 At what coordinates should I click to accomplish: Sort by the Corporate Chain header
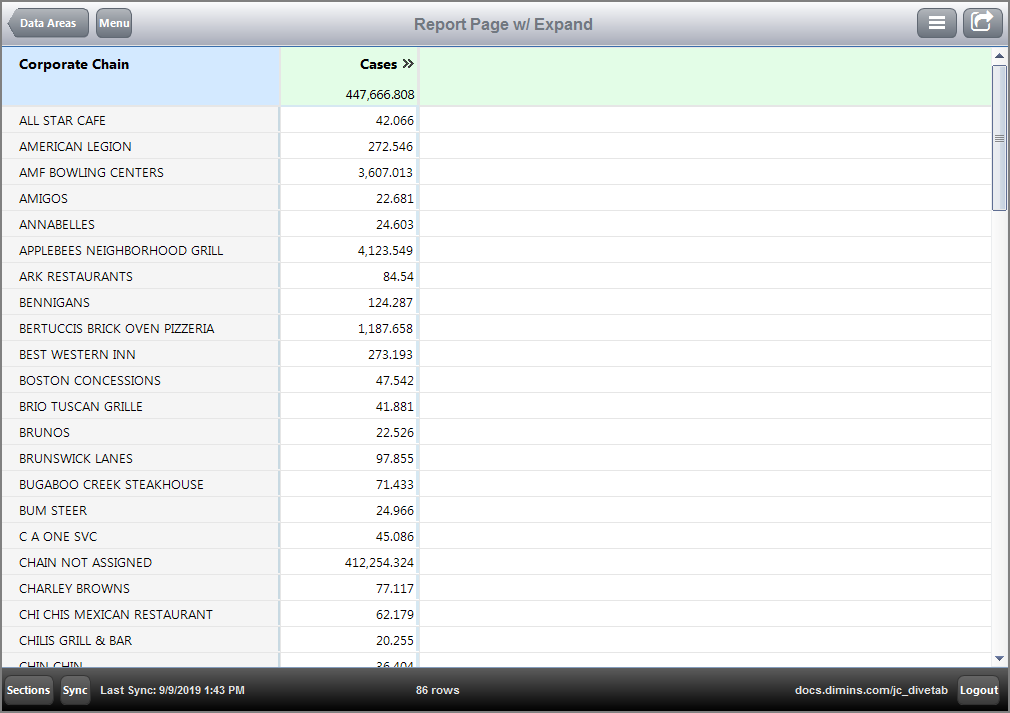(74, 64)
